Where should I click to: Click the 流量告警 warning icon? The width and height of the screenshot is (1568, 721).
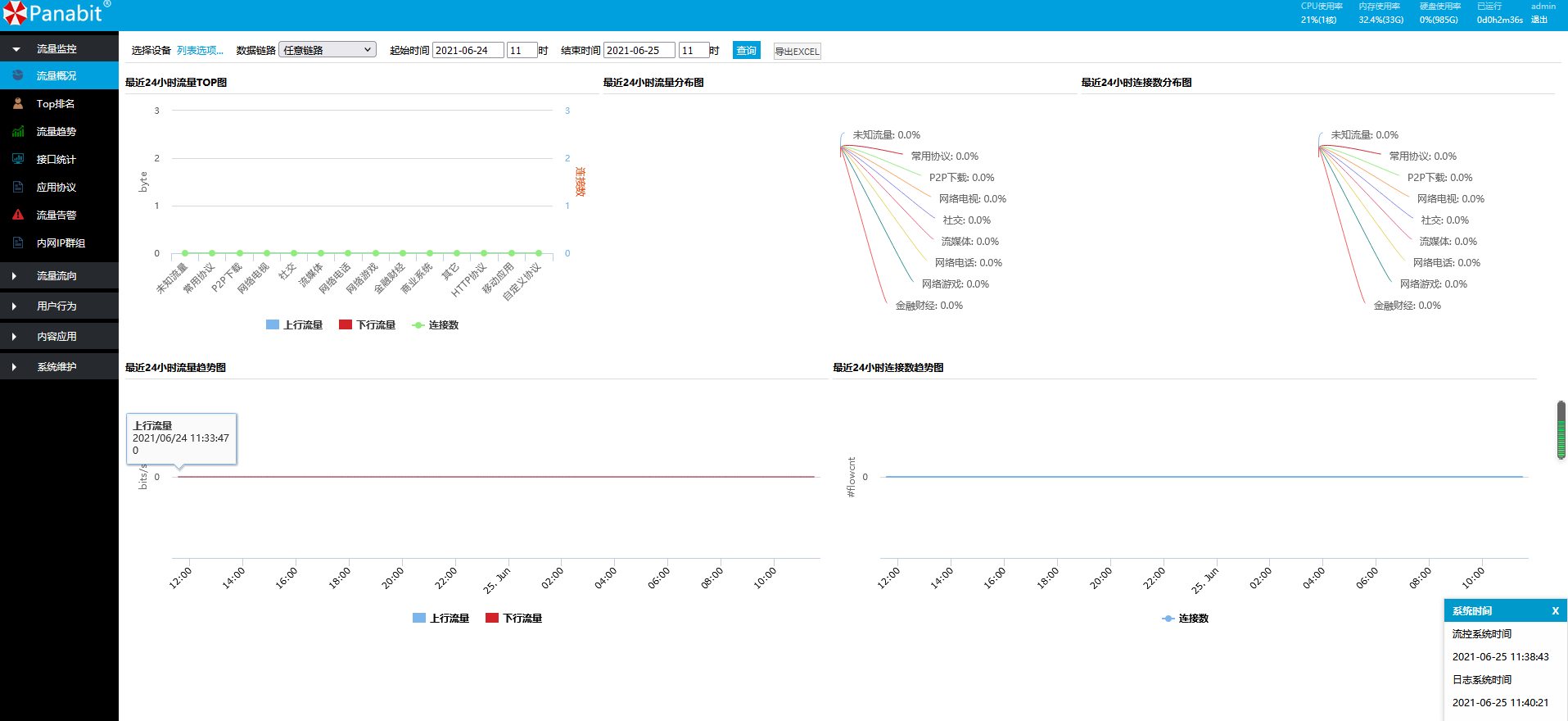(18, 215)
